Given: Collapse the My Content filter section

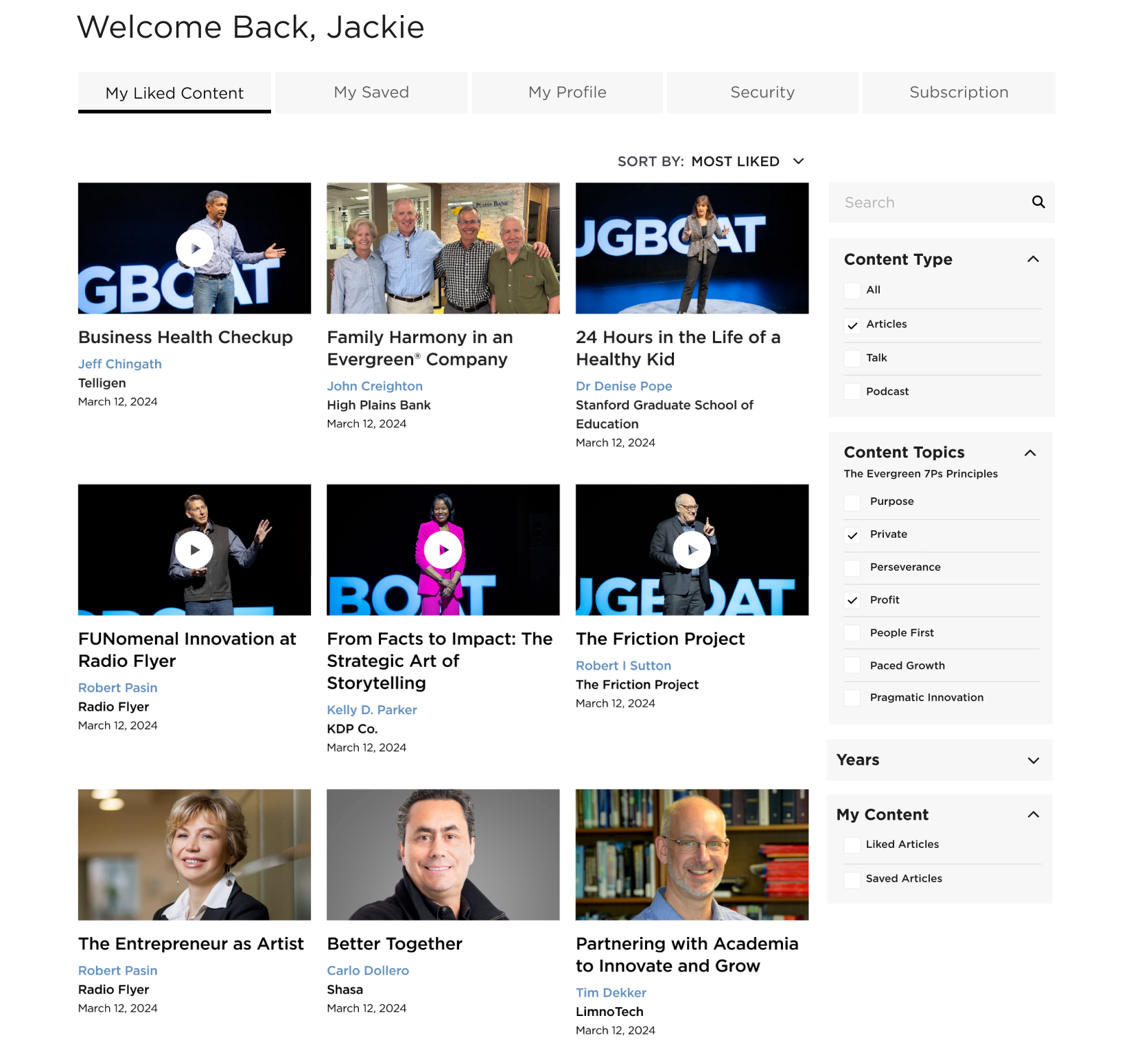Looking at the screenshot, I should 1033,815.
